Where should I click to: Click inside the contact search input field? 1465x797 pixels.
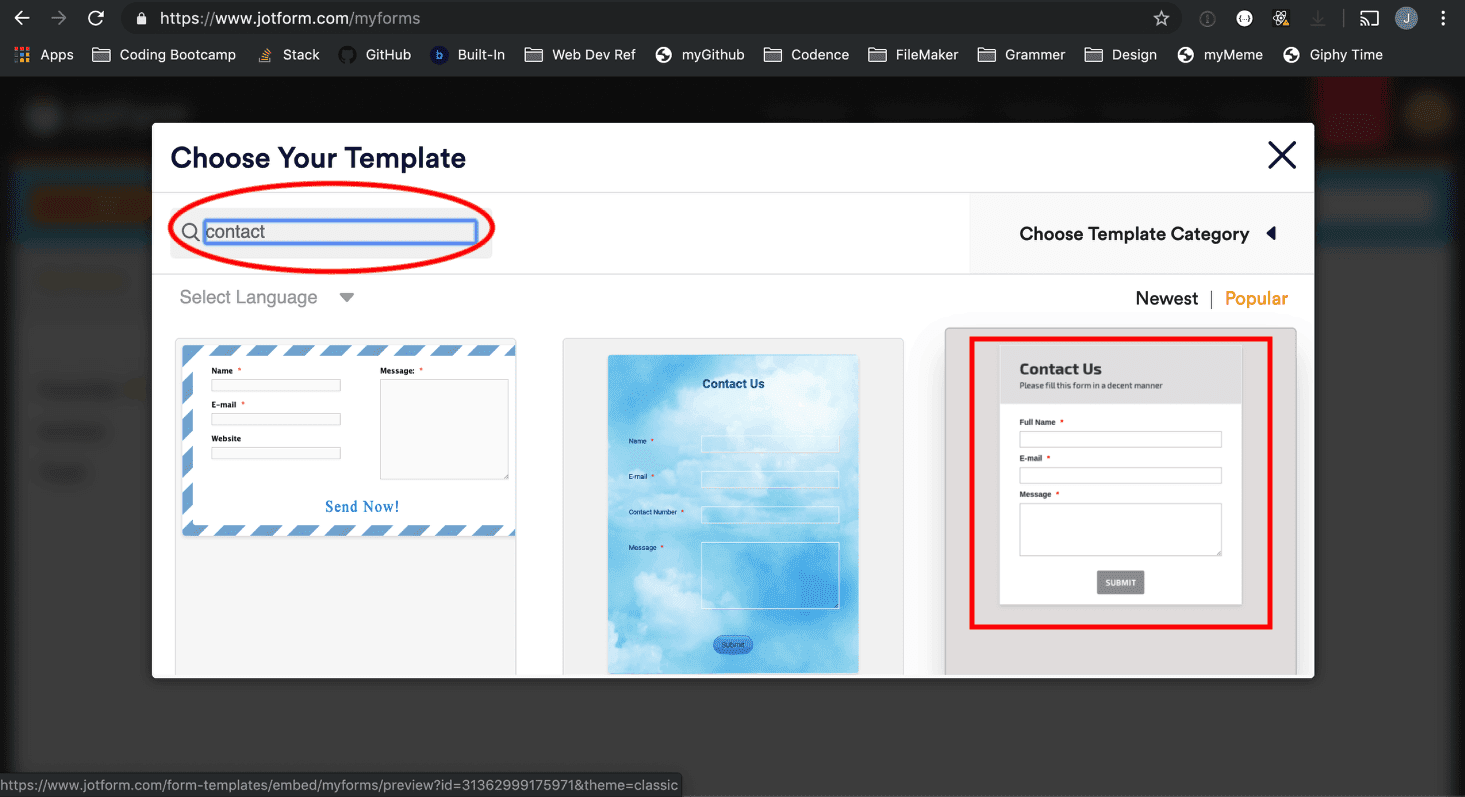(x=340, y=231)
